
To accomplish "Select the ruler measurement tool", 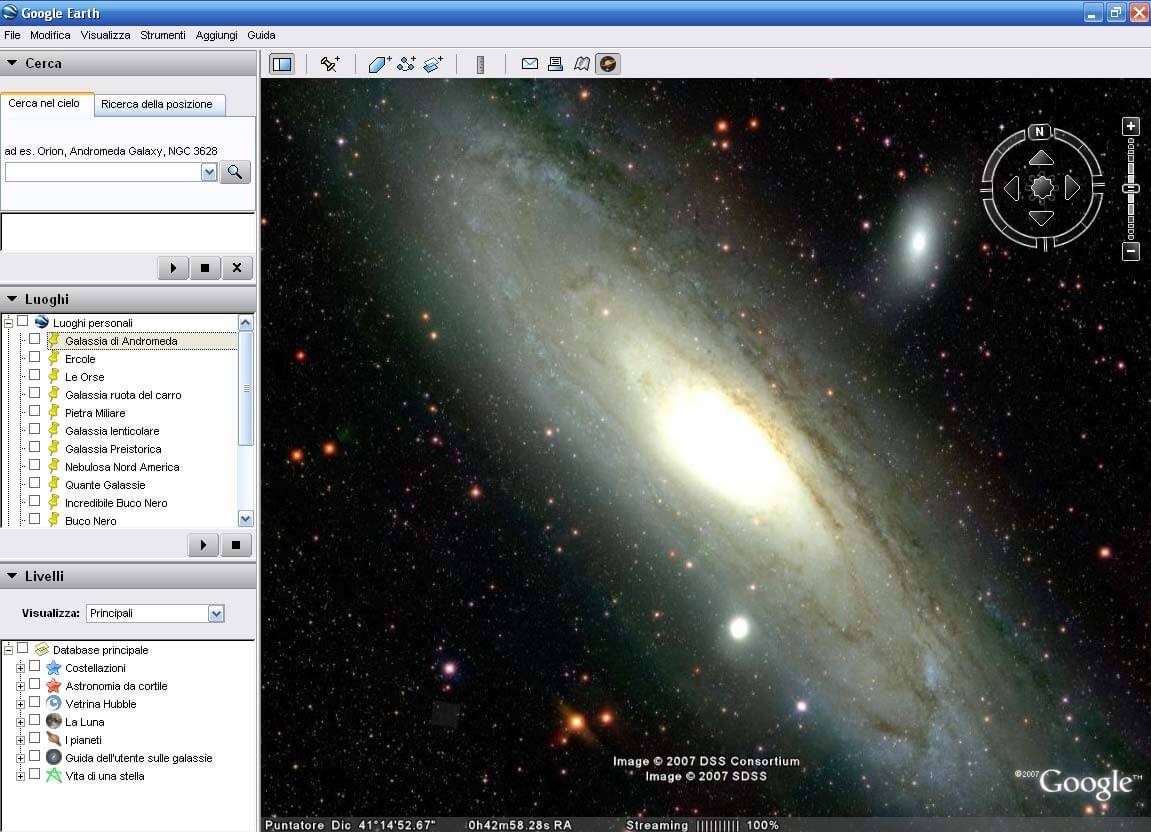I will click(x=480, y=64).
